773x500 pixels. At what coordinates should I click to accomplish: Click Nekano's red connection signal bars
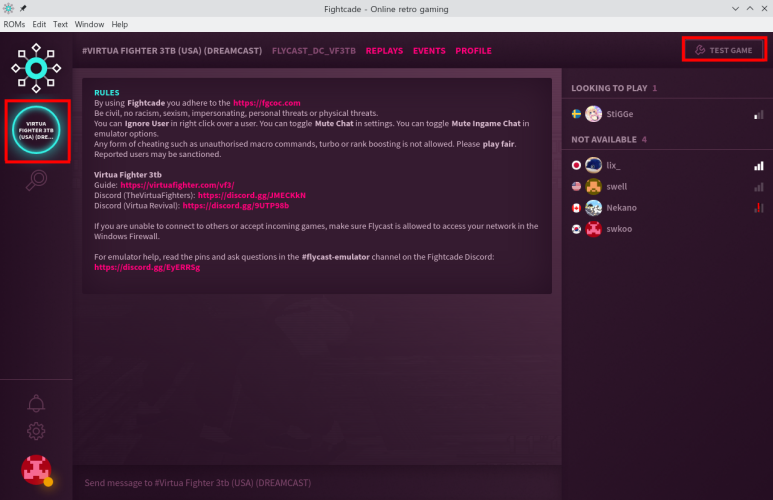[759, 208]
